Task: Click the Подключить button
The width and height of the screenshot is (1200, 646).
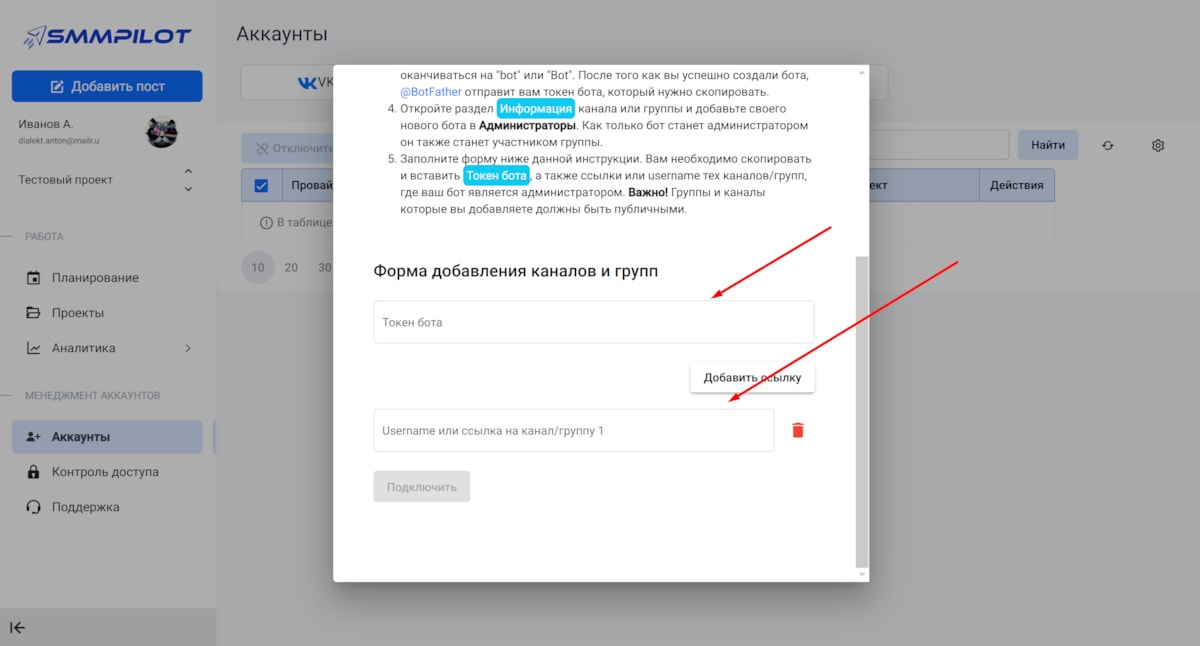Action: tap(422, 487)
